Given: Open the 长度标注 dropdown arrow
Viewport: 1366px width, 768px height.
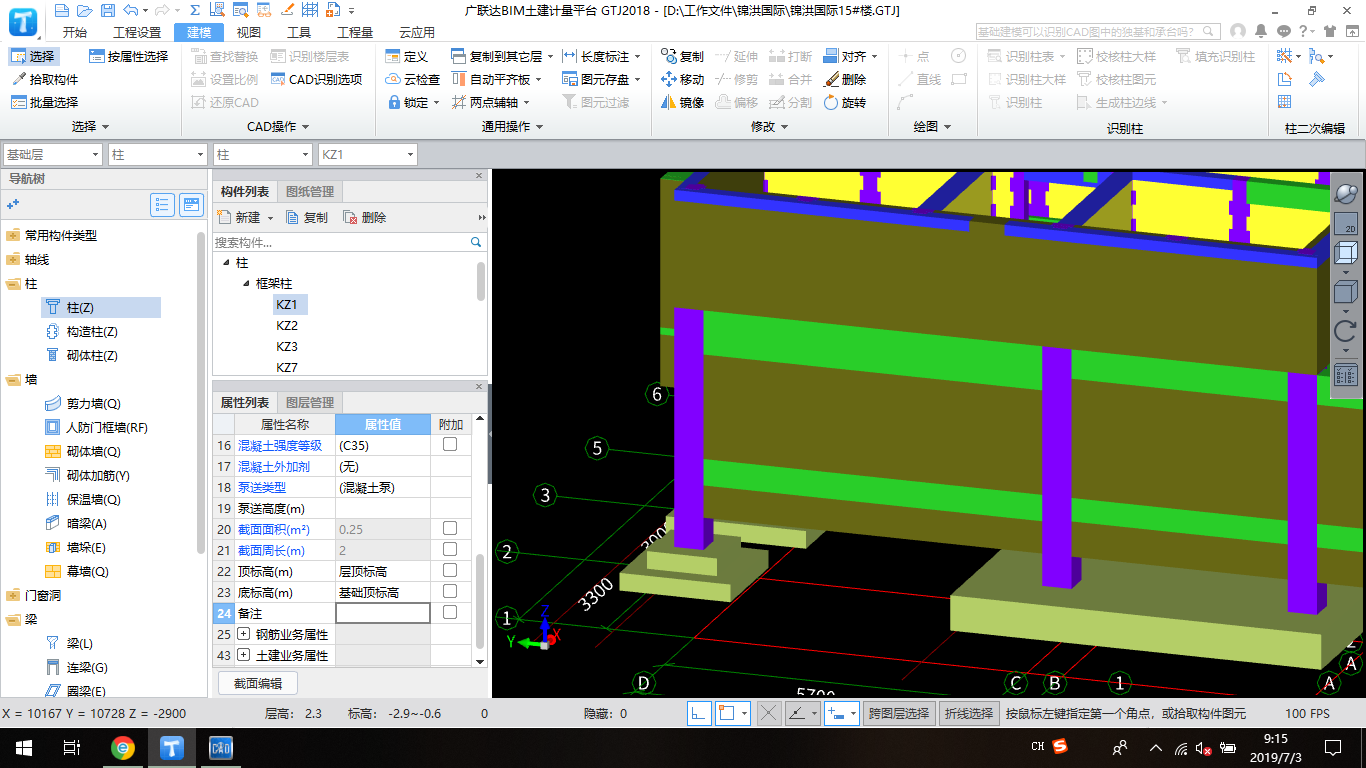Looking at the screenshot, I should (637, 57).
